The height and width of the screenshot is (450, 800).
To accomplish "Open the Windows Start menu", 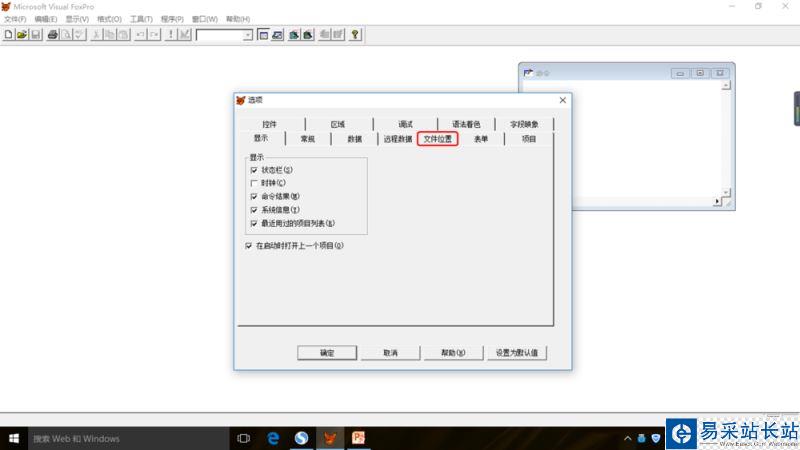I will [14, 438].
